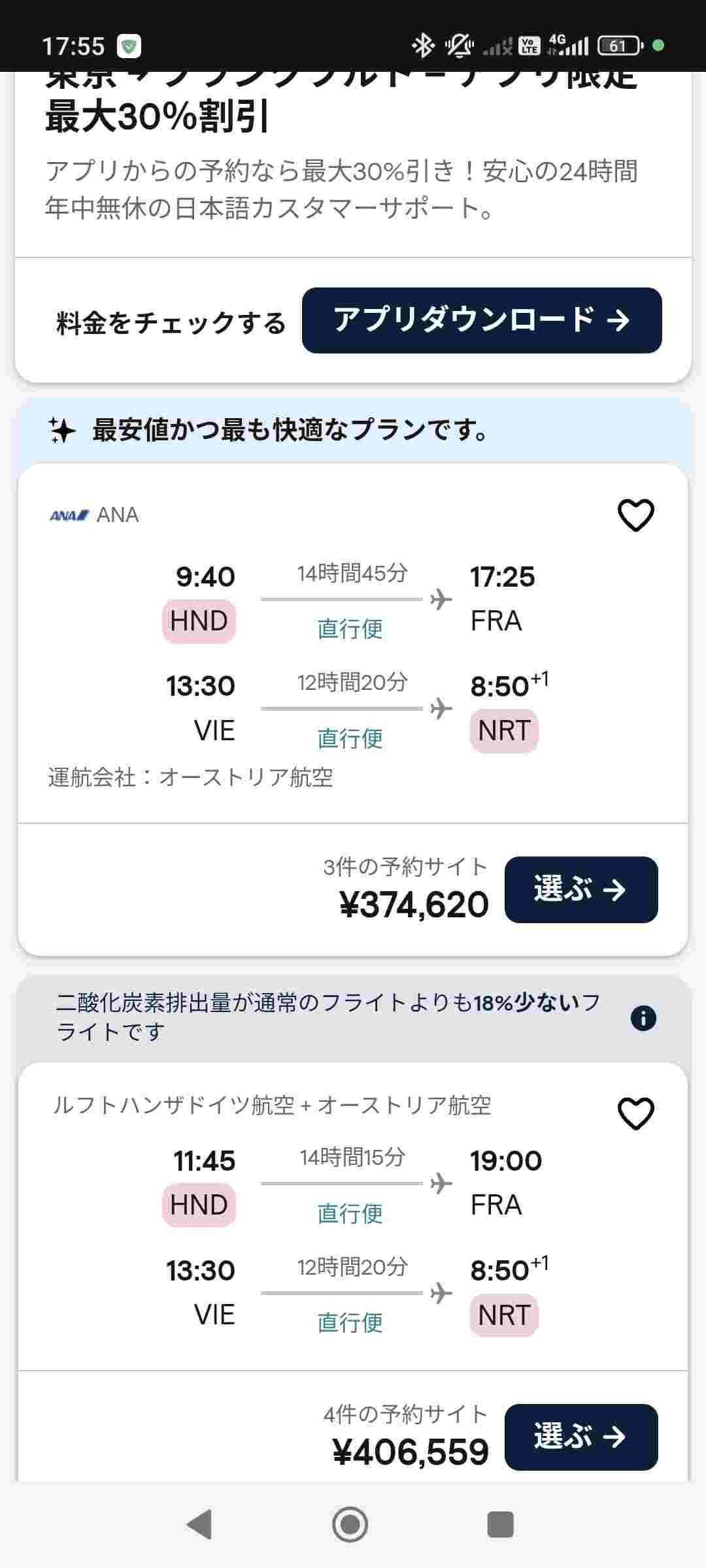This screenshot has width=706, height=1568.
Task: Select the ¥374,620 ANA flight
Action: click(x=580, y=889)
